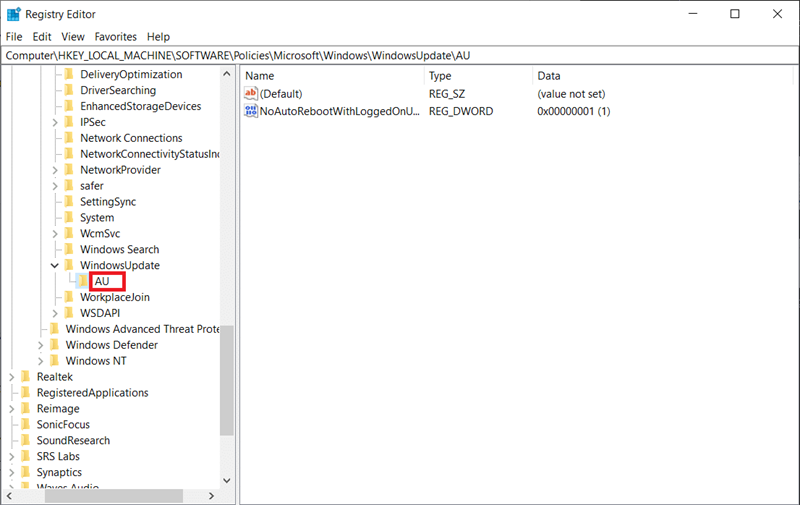The width and height of the screenshot is (801, 506).
Task: Select the AU folder icon
Action: tap(83, 281)
